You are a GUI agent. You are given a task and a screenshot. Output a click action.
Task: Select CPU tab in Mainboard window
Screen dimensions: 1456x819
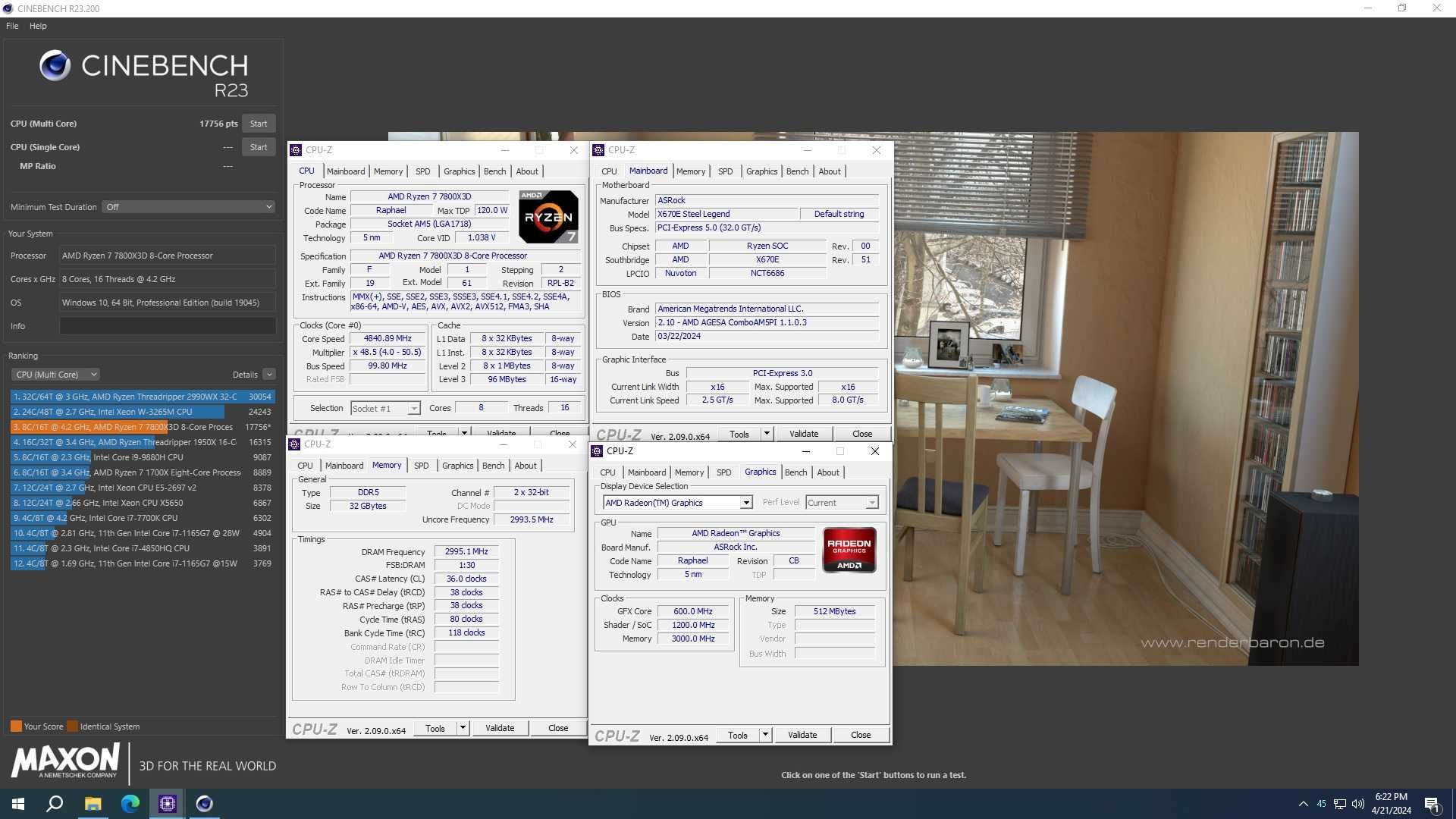(609, 171)
